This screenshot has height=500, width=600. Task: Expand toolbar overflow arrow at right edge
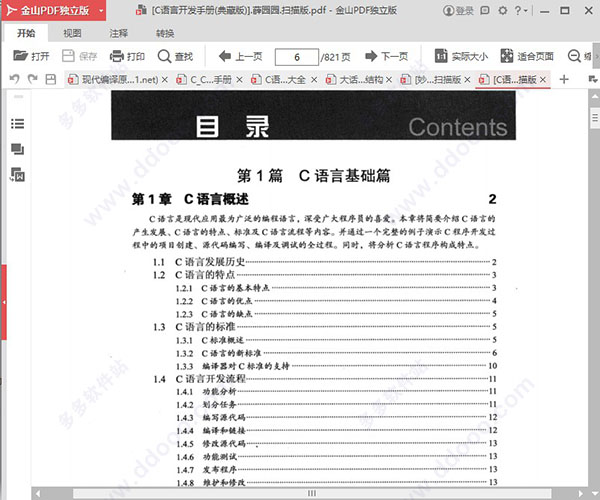coord(596,57)
